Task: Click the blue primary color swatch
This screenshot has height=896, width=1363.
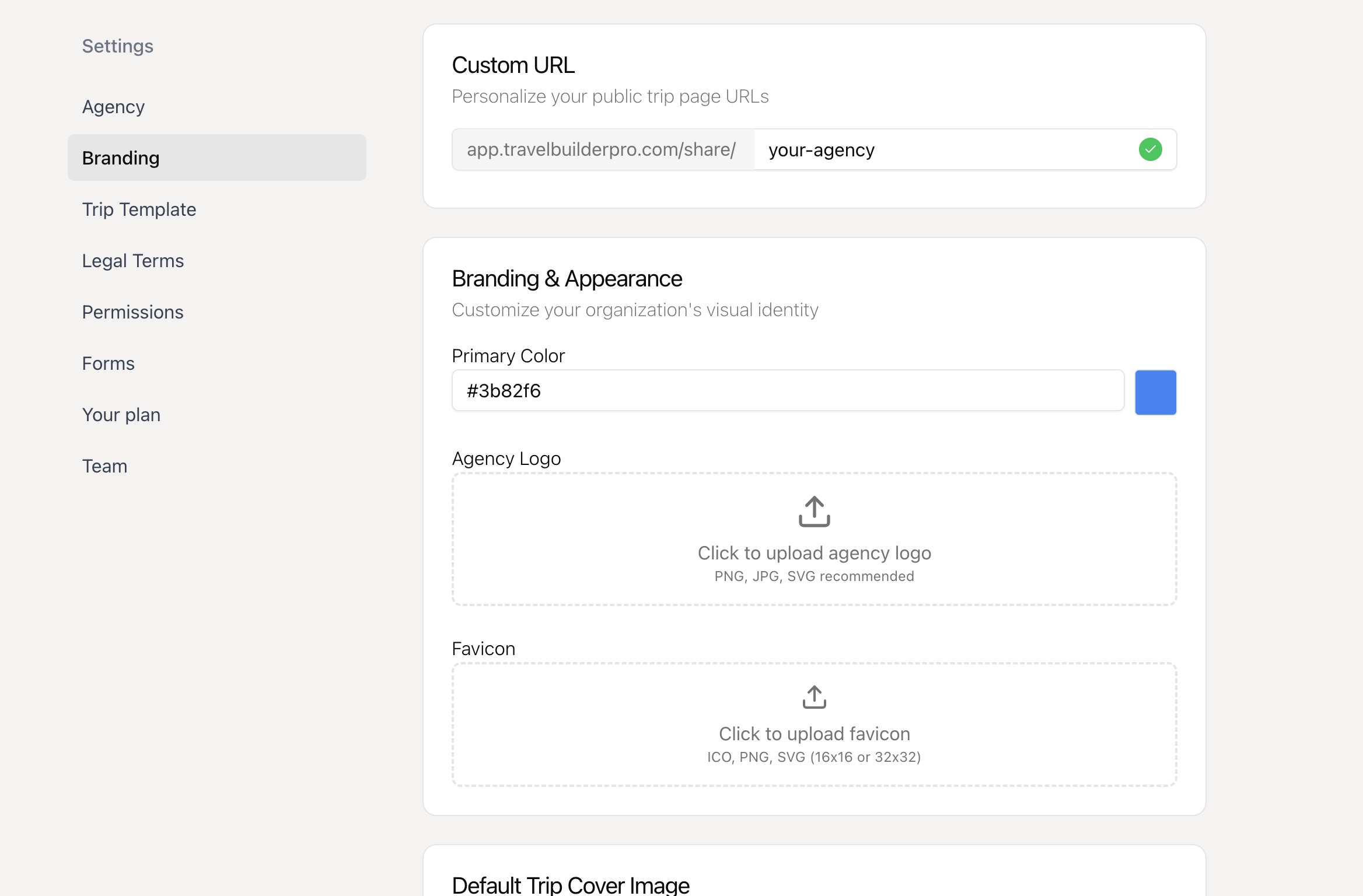Action: 1155,392
